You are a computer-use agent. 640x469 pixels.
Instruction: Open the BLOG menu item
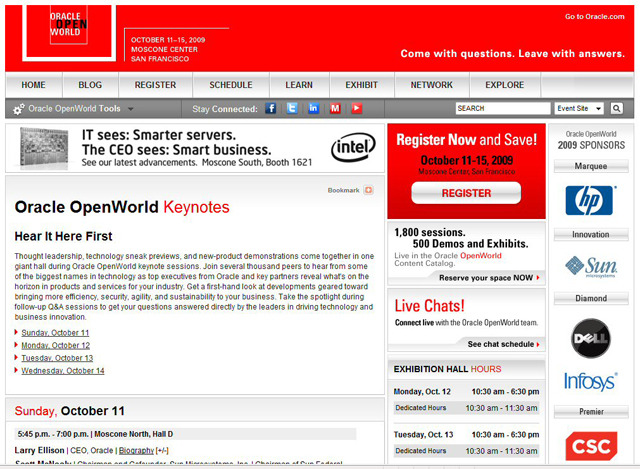pos(90,85)
